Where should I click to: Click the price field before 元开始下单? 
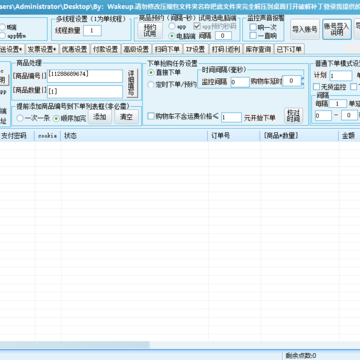tap(231, 117)
